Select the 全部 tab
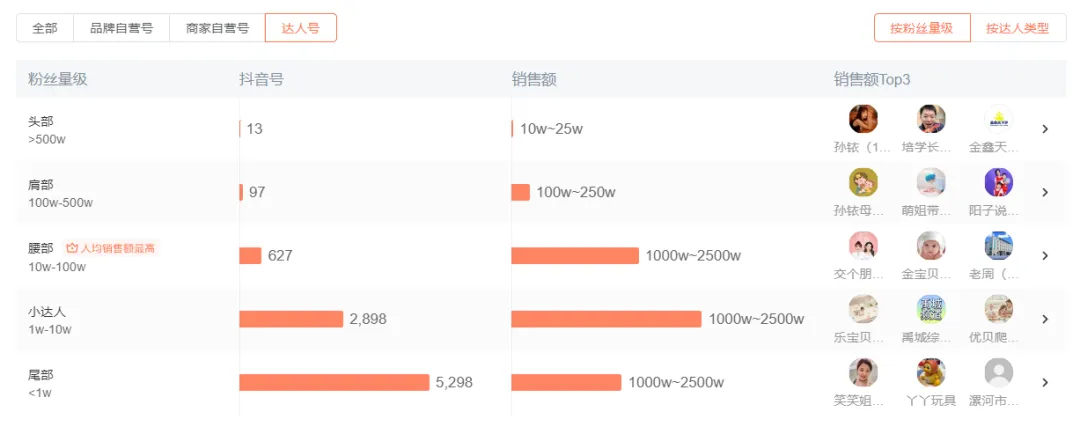The image size is (1080, 434). [45, 28]
